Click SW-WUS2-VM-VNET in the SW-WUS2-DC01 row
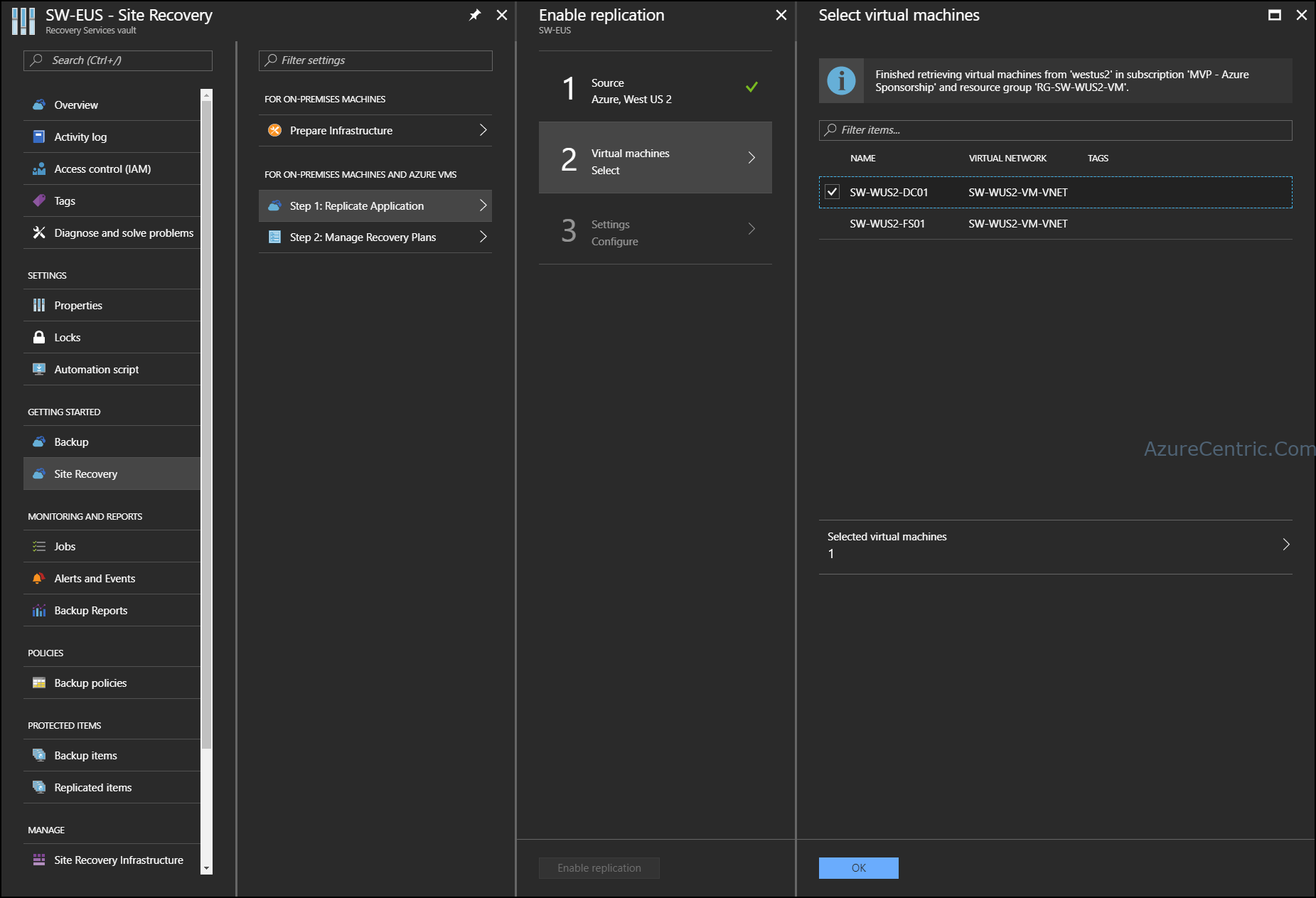 coord(1017,192)
